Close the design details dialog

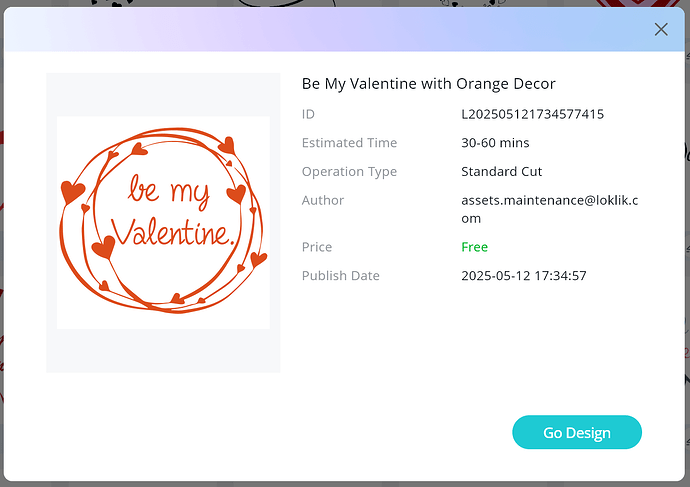(x=661, y=29)
